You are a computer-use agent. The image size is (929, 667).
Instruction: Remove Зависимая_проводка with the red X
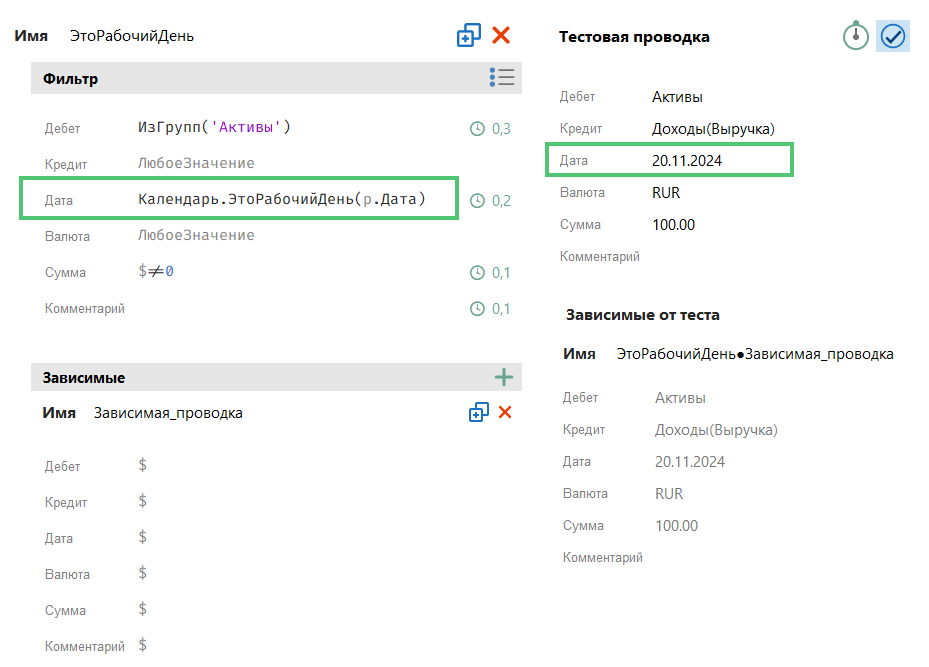[505, 413]
